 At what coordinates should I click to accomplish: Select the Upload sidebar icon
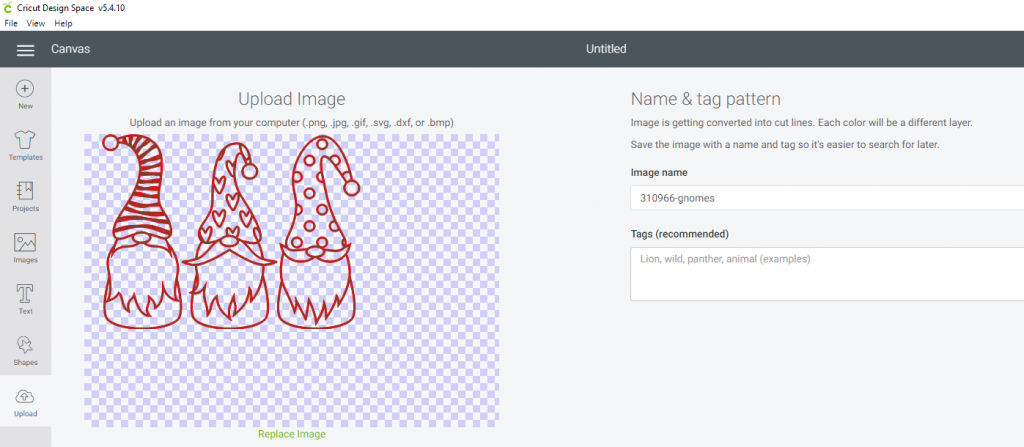click(25, 402)
